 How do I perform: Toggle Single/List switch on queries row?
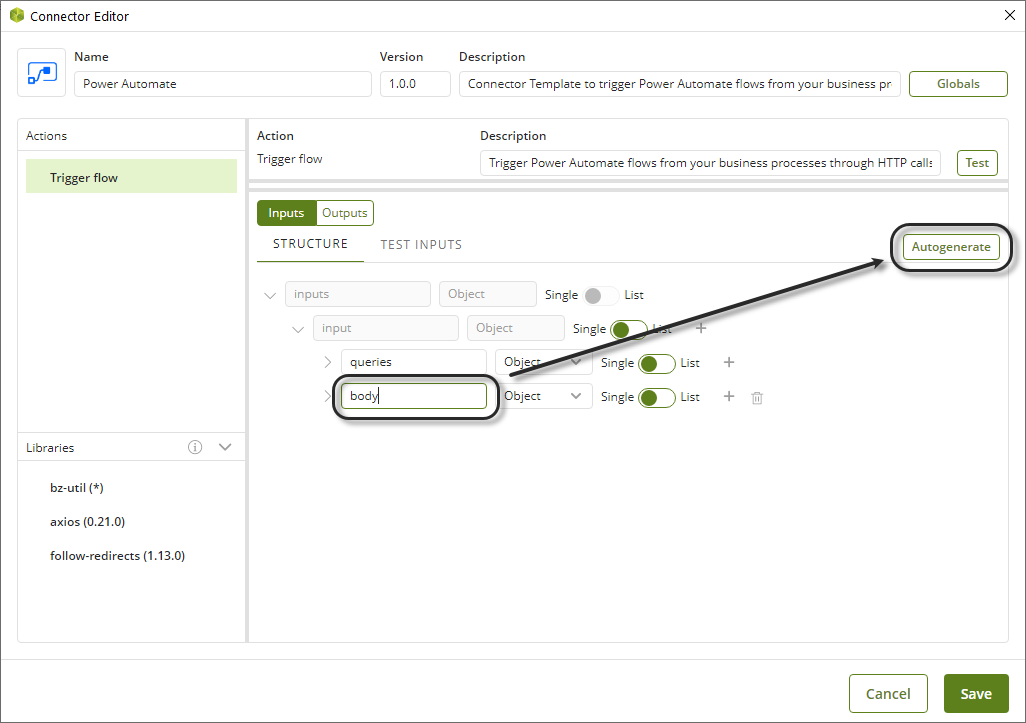pos(657,363)
